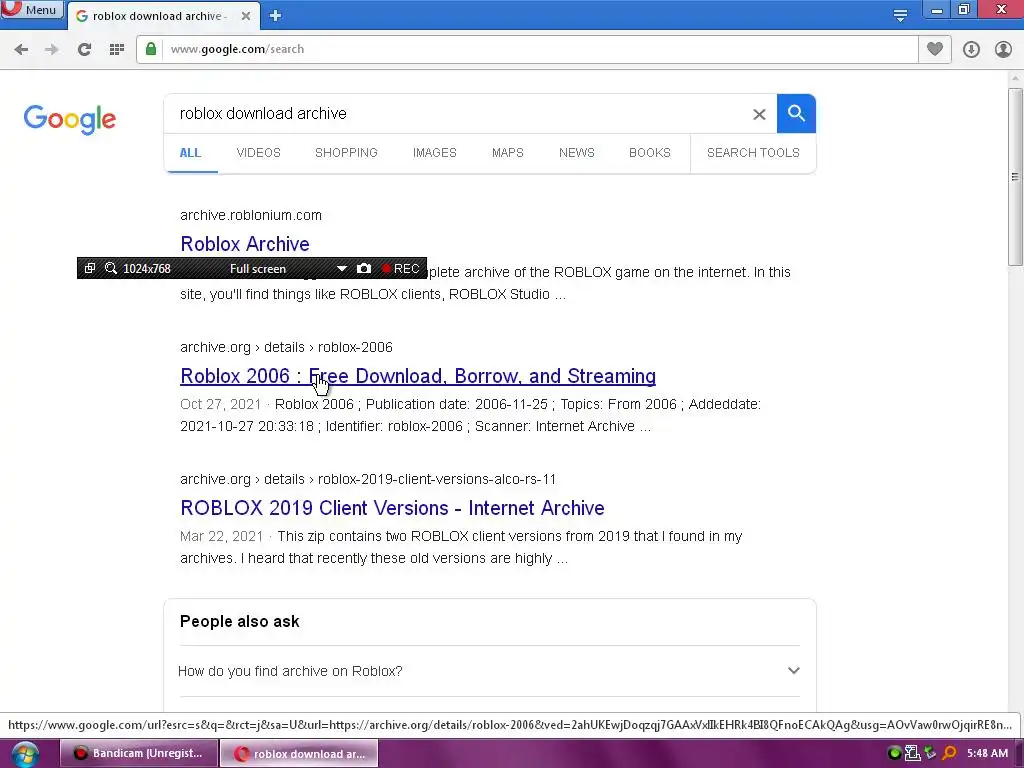The image size is (1024, 768).
Task: Reload the page with refresh icon
Action: (x=84, y=49)
